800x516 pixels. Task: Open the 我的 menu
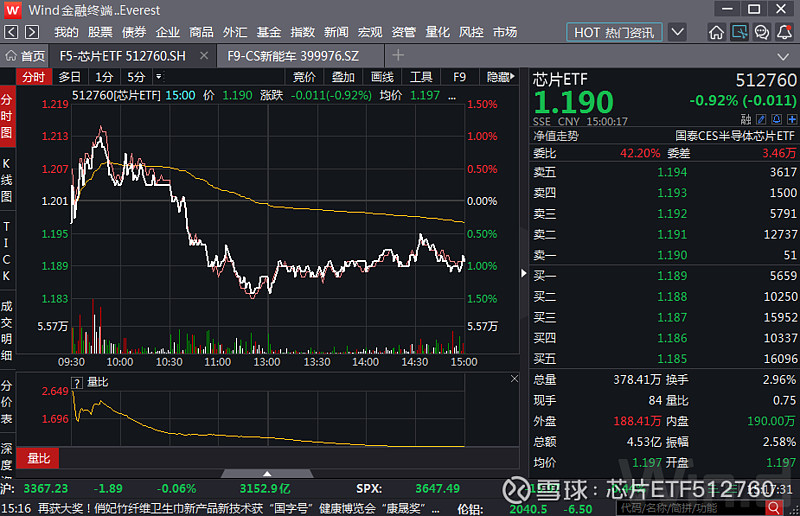66,32
